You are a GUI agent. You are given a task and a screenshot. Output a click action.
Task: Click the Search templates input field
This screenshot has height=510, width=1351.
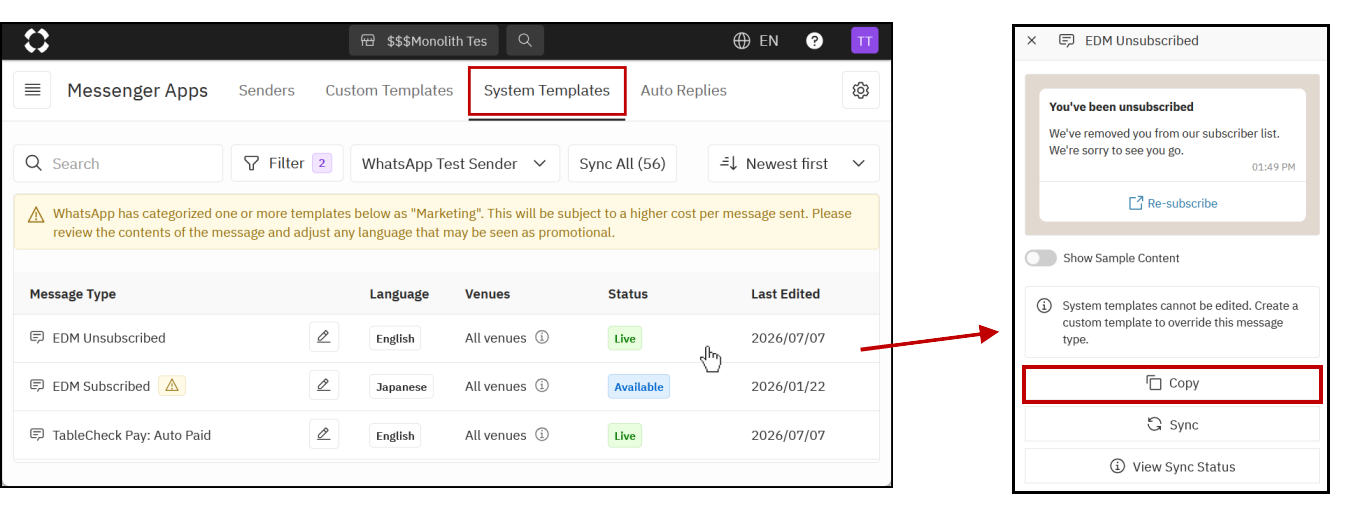point(118,164)
